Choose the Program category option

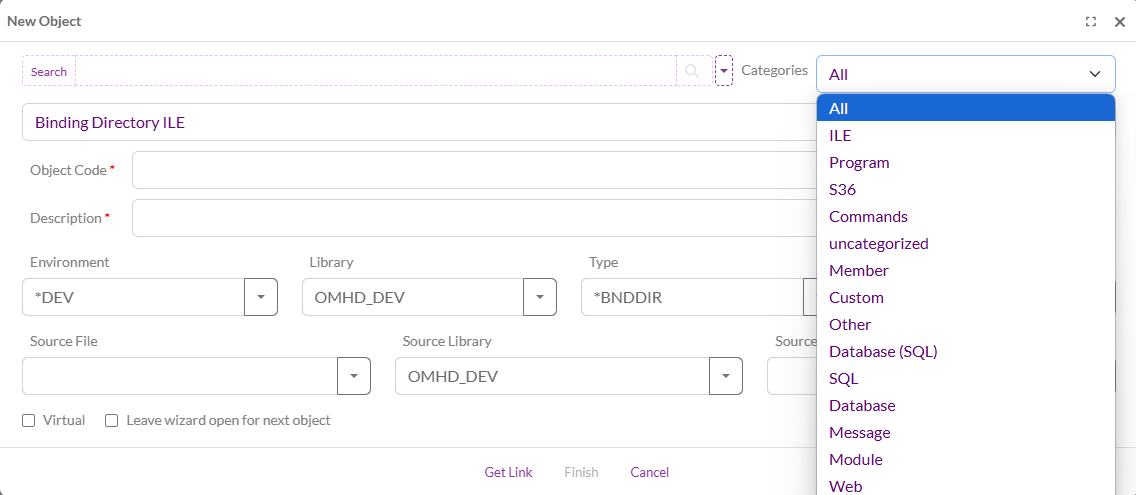coord(859,162)
